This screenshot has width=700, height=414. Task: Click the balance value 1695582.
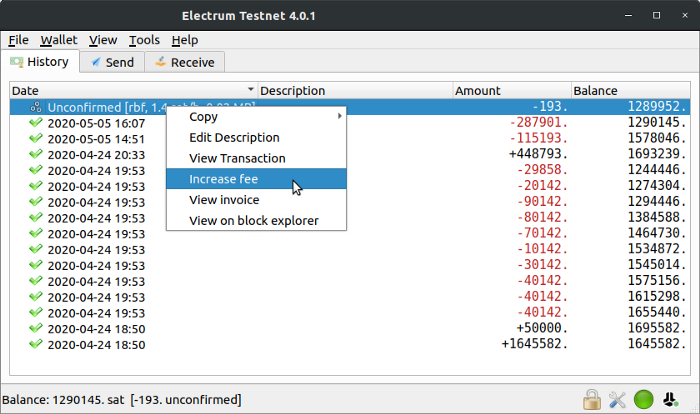click(x=656, y=328)
